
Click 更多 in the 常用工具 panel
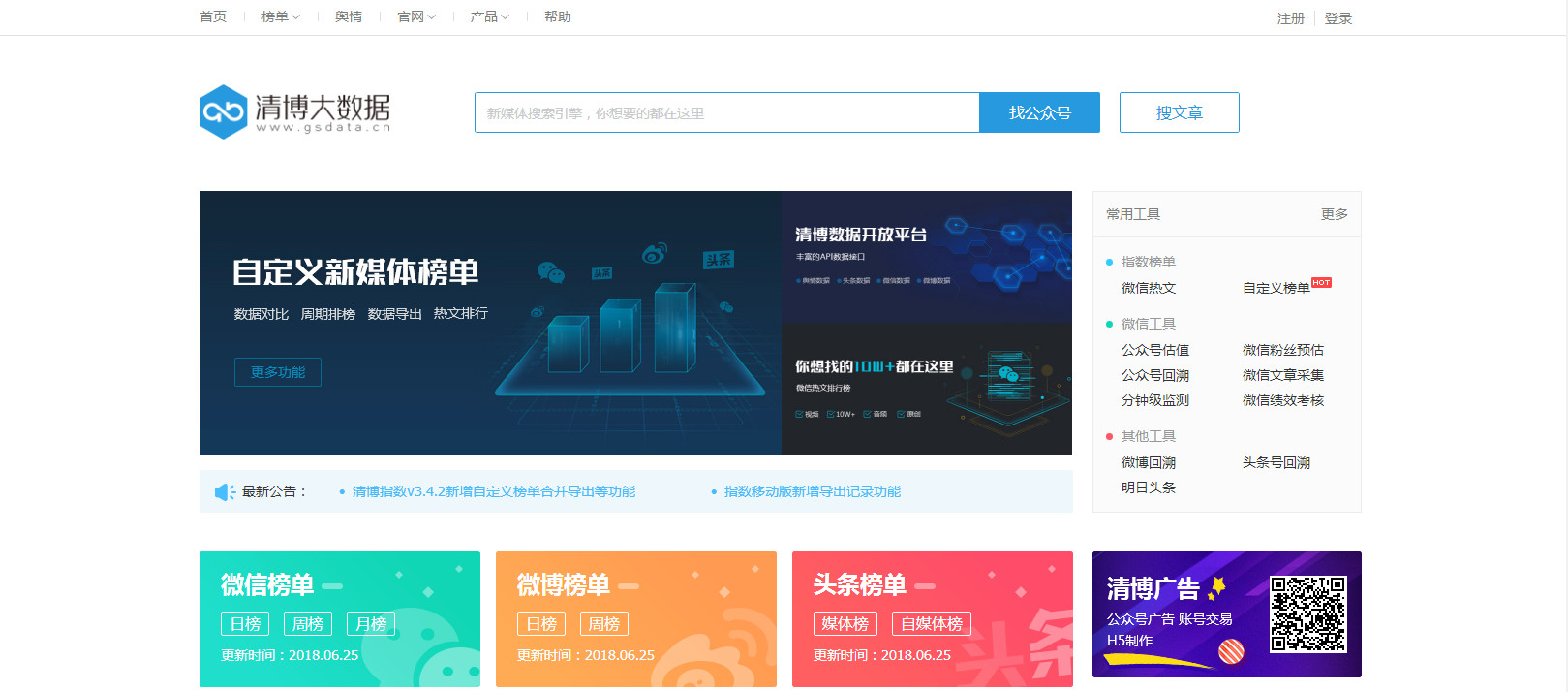[1335, 214]
